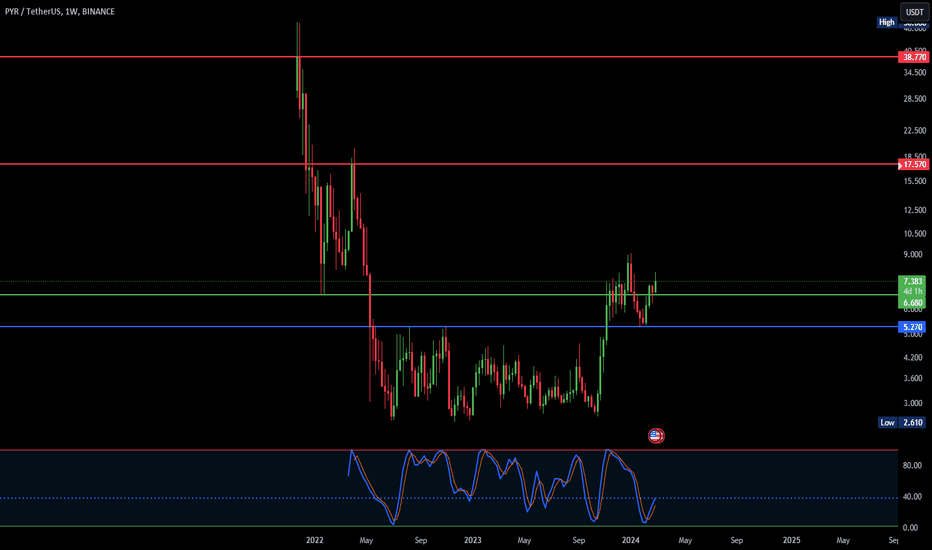Click the 2024 label on time axis
The width and height of the screenshot is (932, 550).
point(630,540)
